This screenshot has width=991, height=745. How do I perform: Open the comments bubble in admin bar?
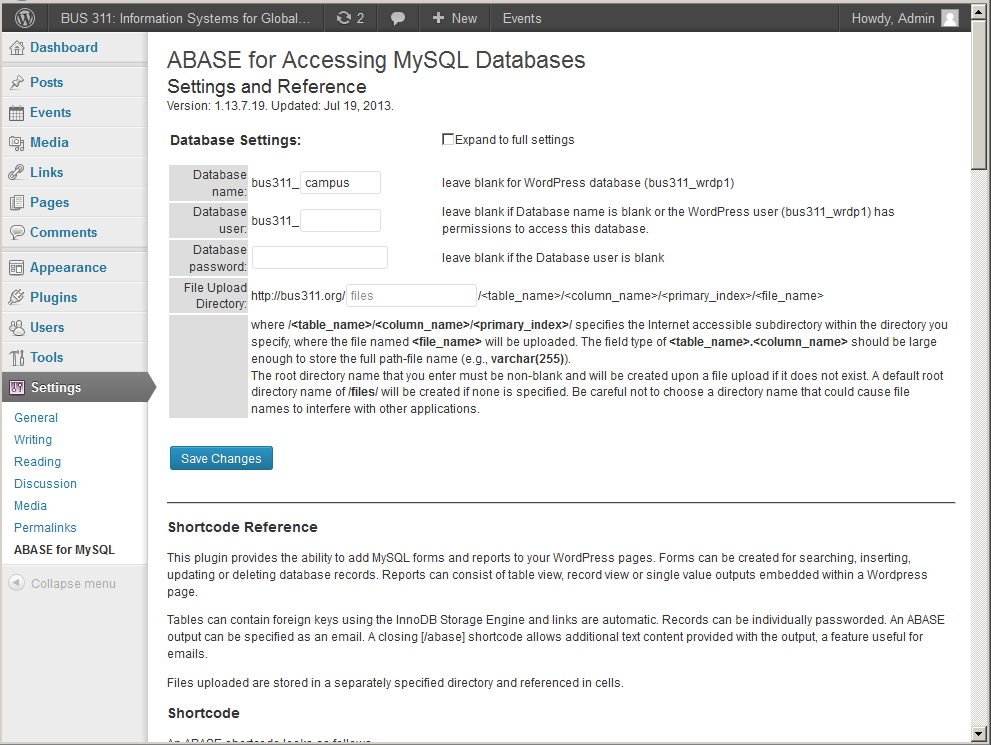pyautogui.click(x=398, y=18)
